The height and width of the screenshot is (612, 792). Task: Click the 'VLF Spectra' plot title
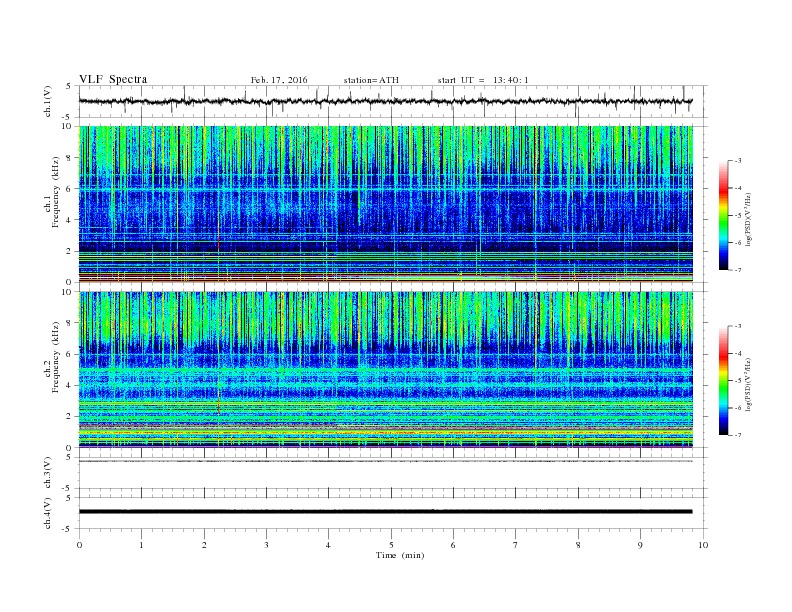(x=113, y=79)
